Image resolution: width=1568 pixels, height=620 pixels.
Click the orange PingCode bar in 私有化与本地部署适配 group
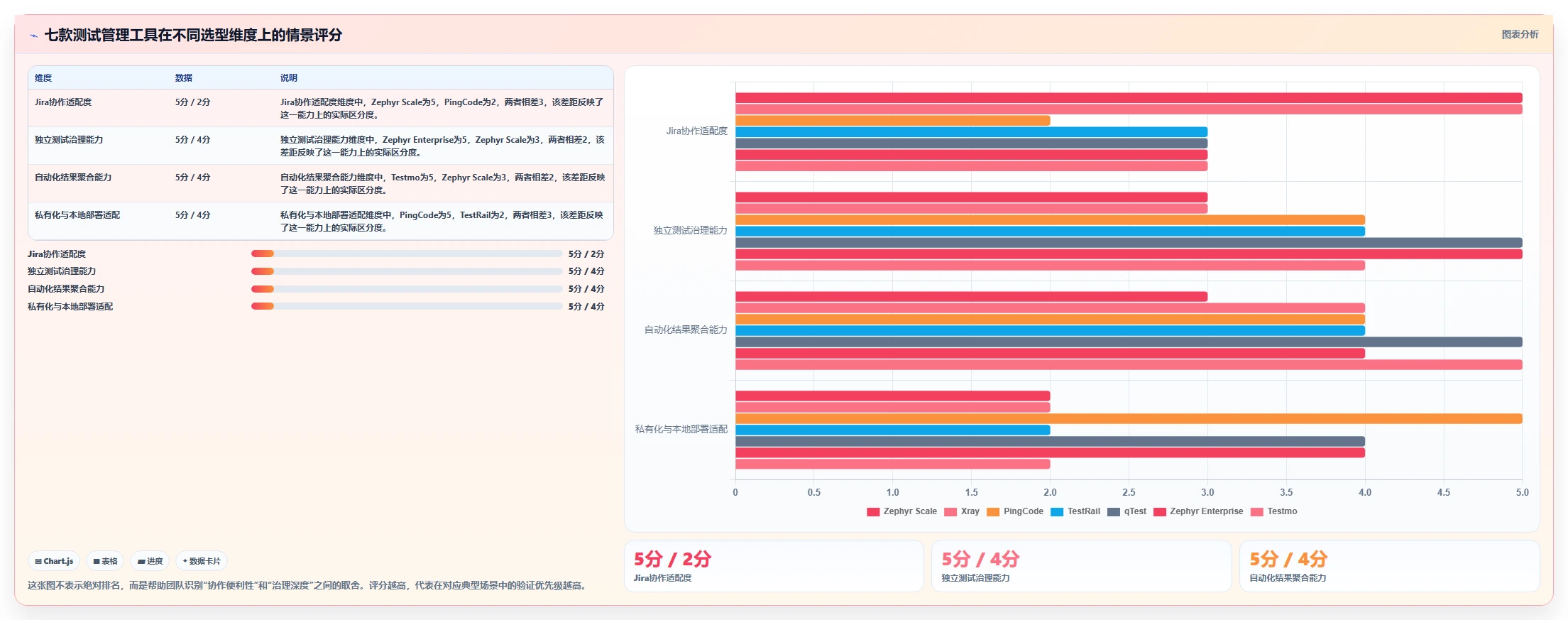pyautogui.click(x=1129, y=419)
